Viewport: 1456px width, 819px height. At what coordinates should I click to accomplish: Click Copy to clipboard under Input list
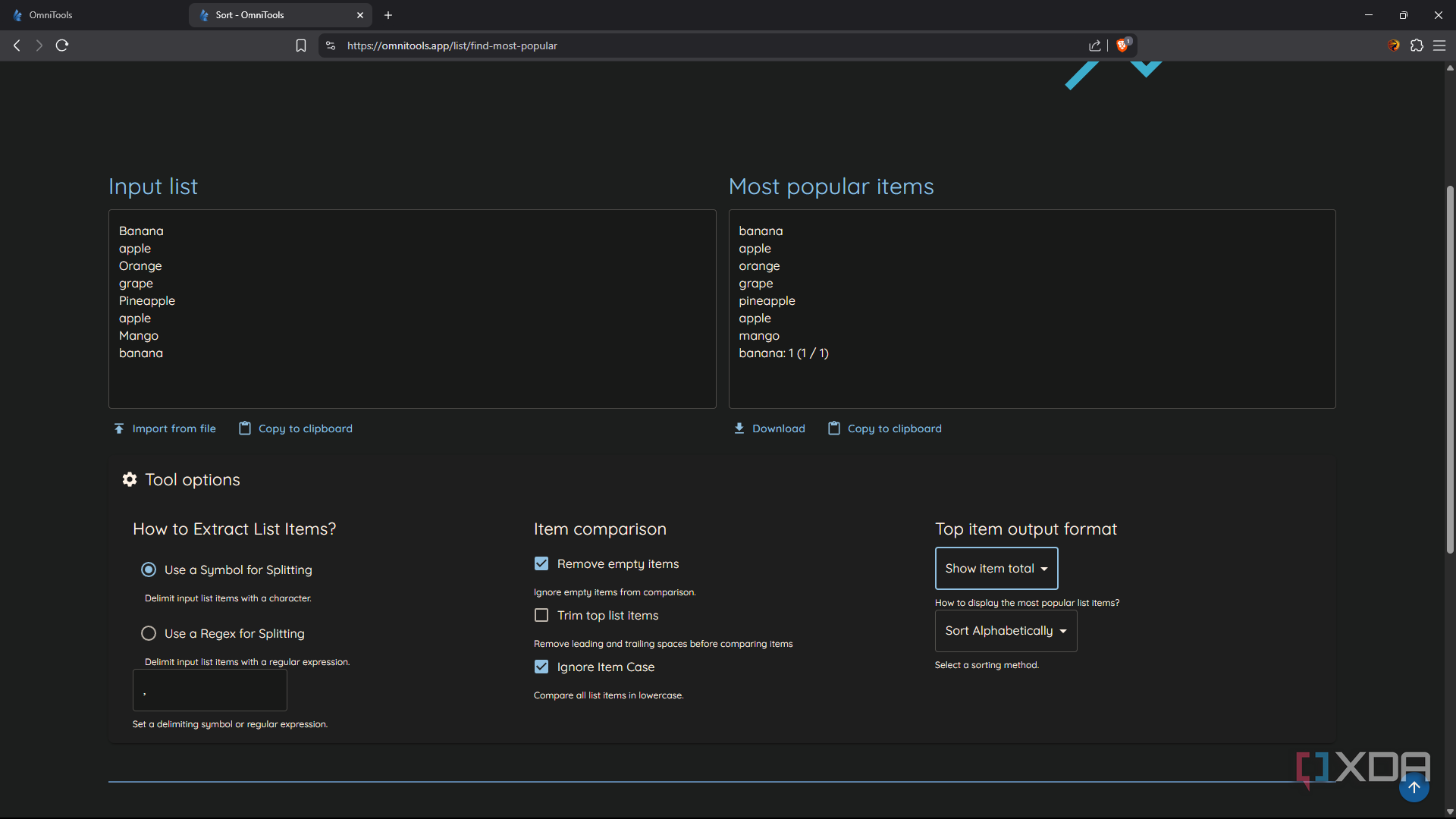tap(305, 428)
